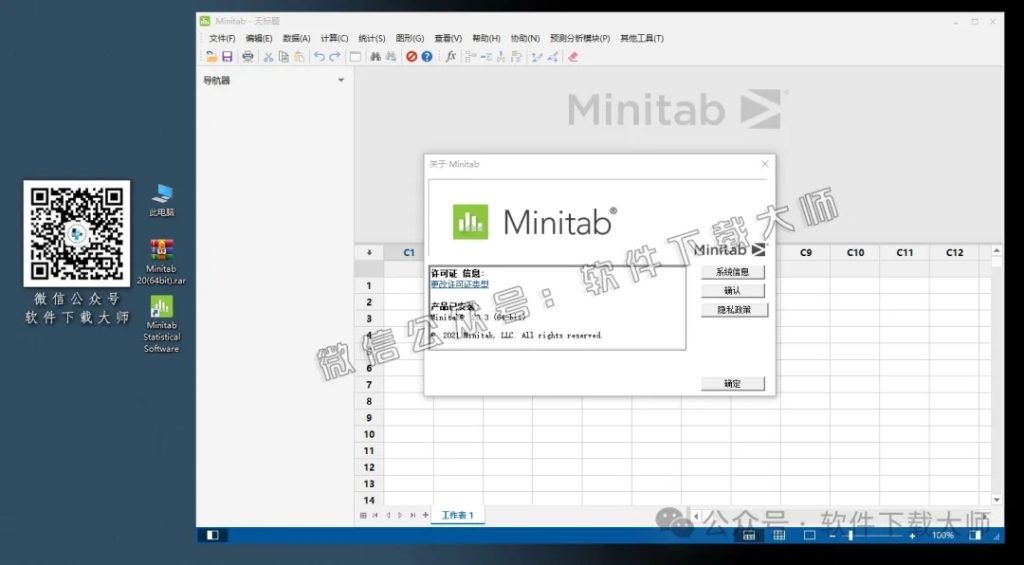Screen dimensions: 1024x565
Task: Click the rectangle window icon in toolbar
Action: (x=355, y=57)
